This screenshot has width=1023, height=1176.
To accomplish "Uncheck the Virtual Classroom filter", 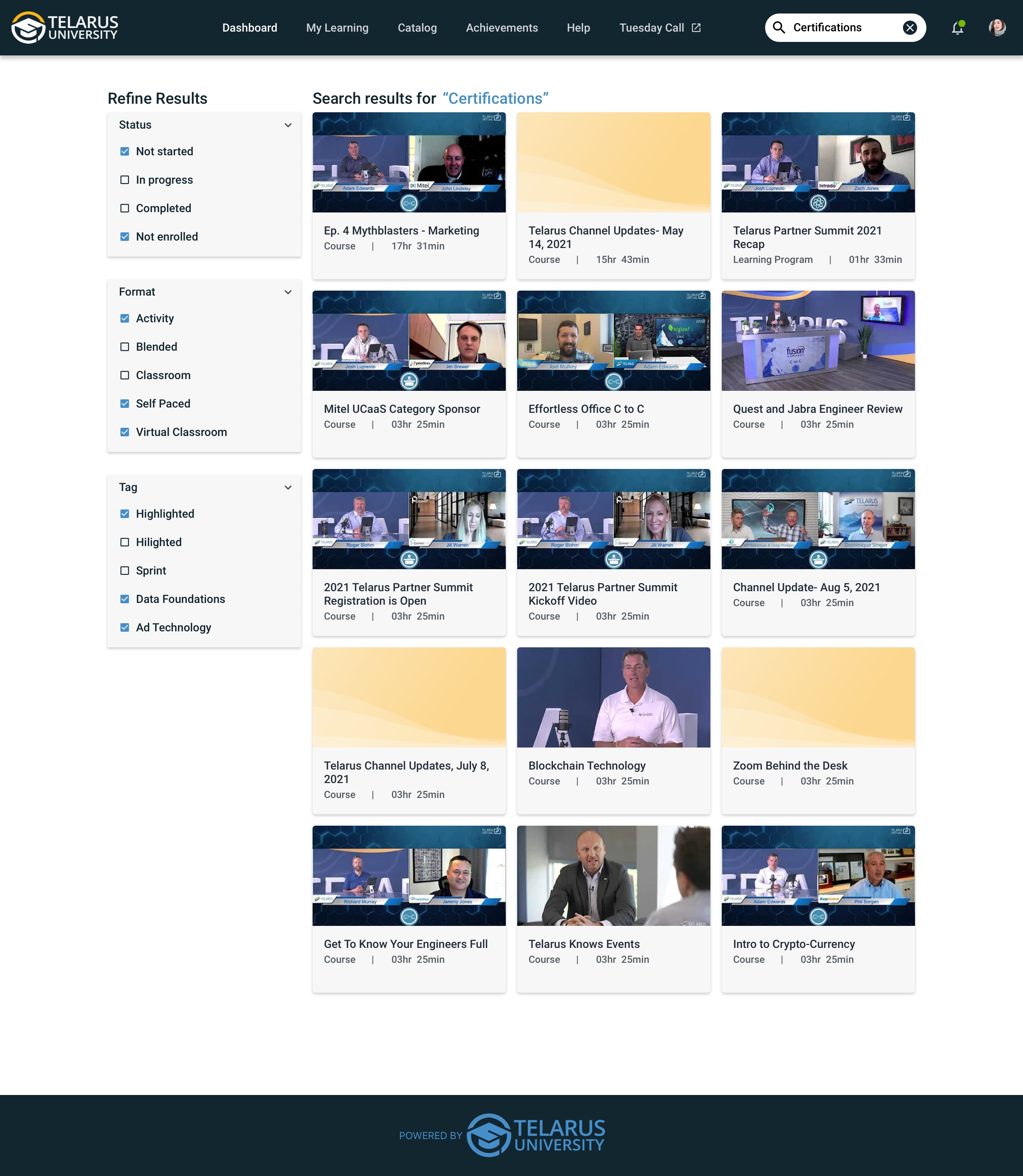I will [124, 432].
